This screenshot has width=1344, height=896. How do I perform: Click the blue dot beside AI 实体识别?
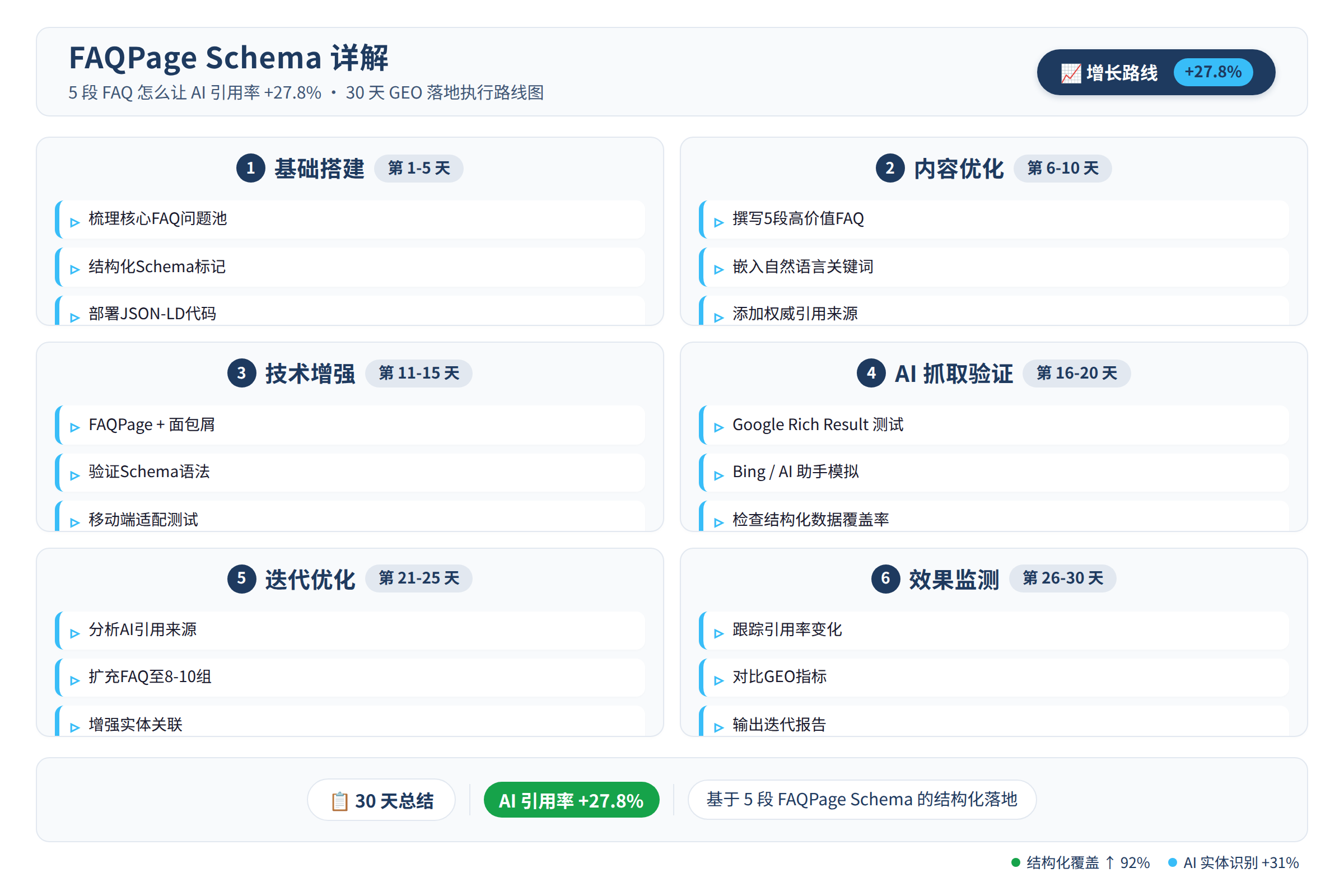pyautogui.click(x=1172, y=862)
